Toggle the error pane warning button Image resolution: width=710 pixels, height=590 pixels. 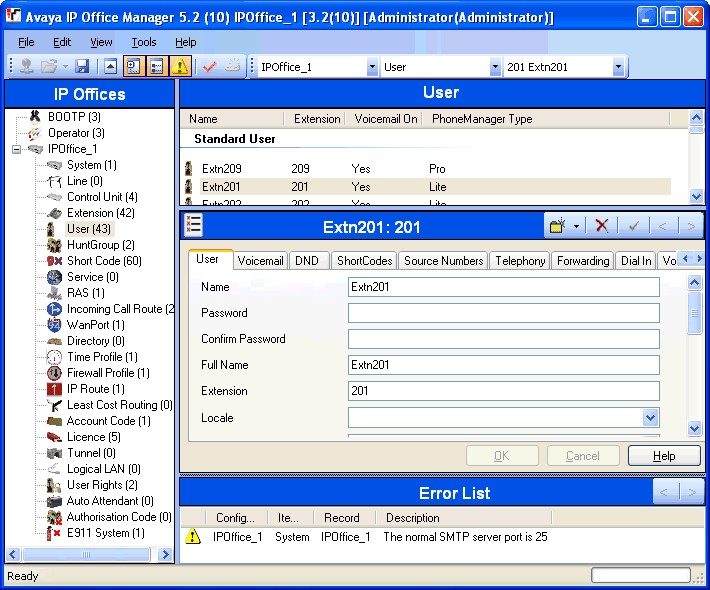(x=180, y=67)
